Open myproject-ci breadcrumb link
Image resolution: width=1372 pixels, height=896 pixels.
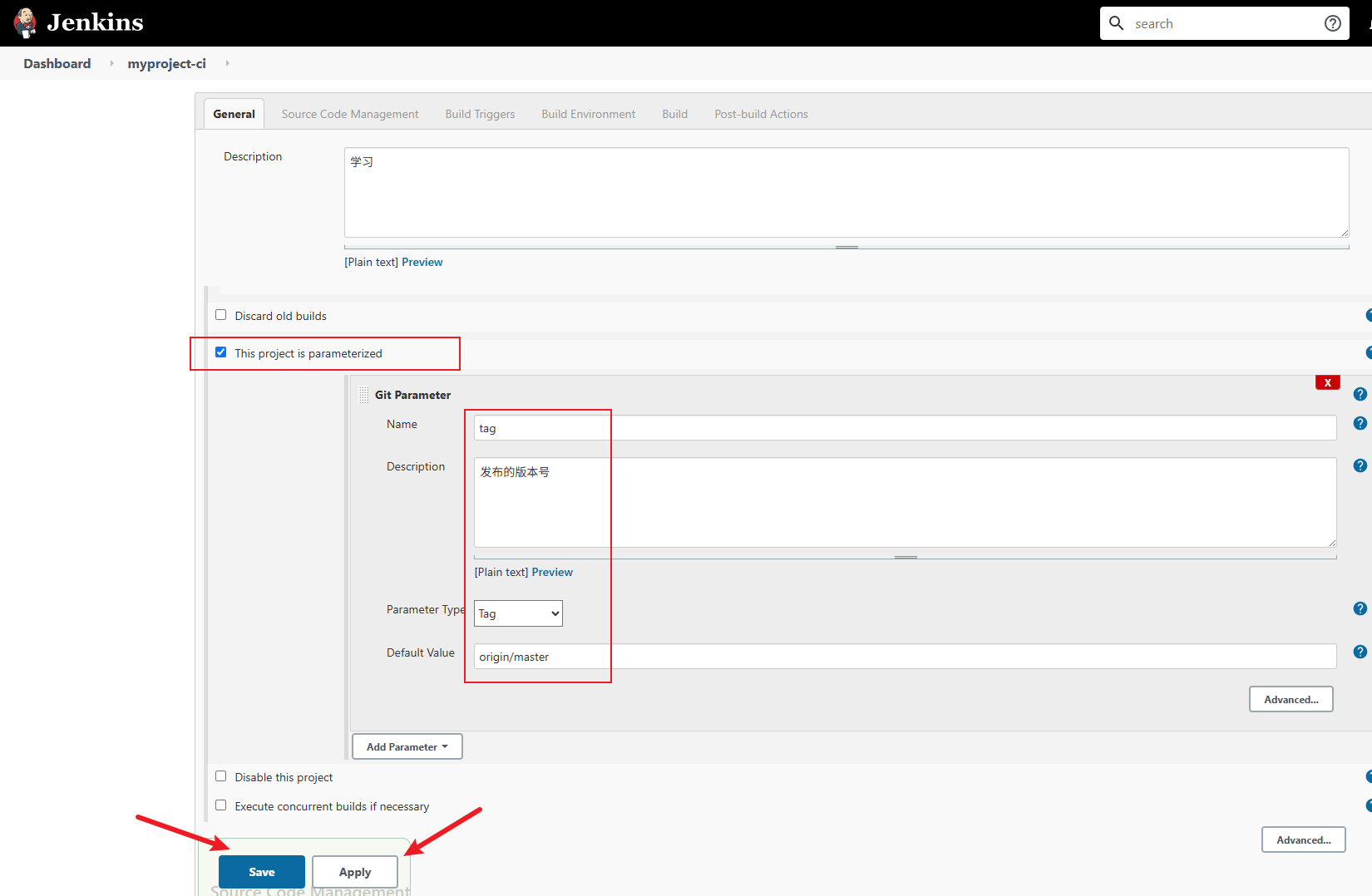point(167,63)
